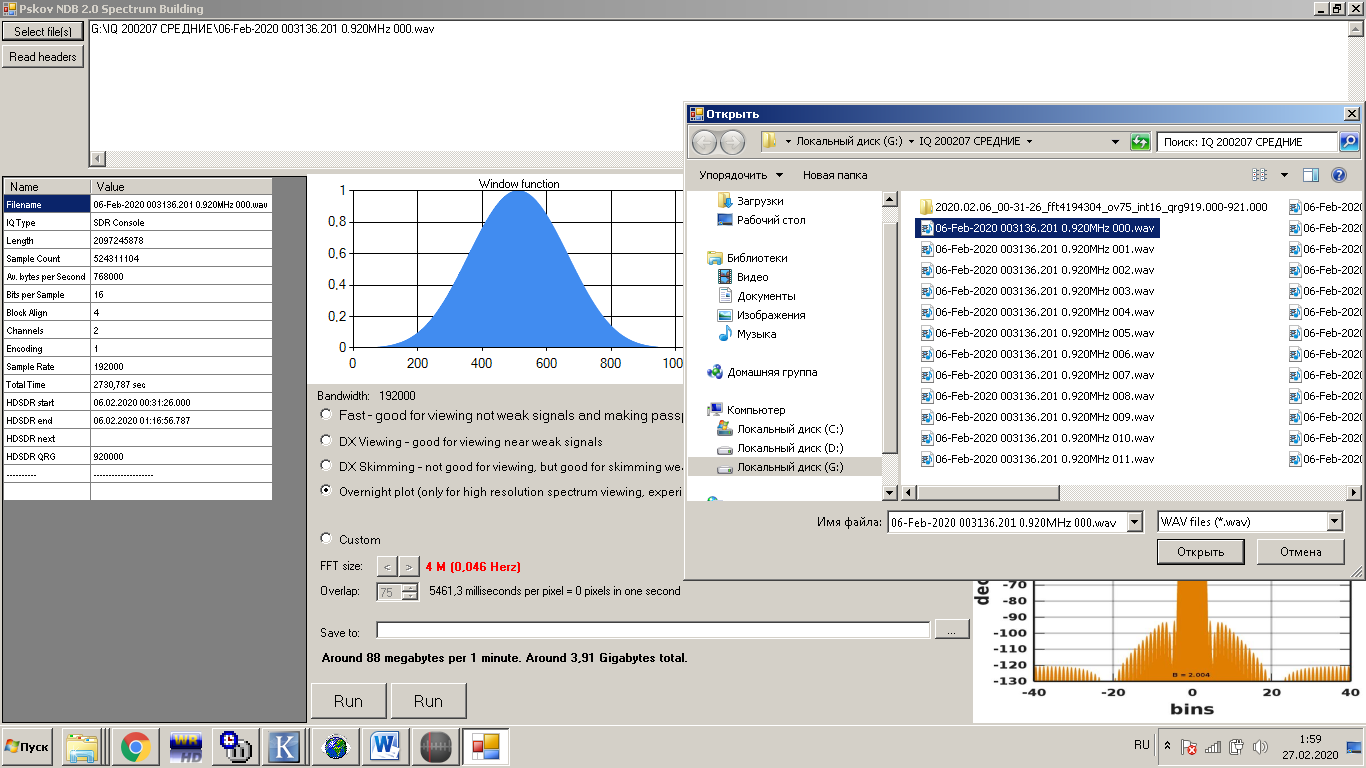The width and height of the screenshot is (1366, 768).
Task: Select the Fast spectrum mode radio button
Action: [326, 415]
